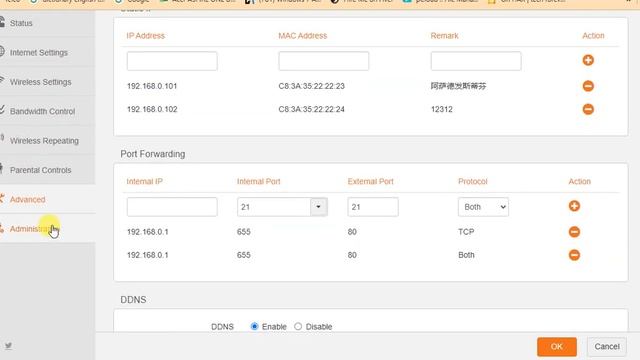Select the DDNS Disable radio button
Viewport: 640px width, 360px height.
pos(298,327)
